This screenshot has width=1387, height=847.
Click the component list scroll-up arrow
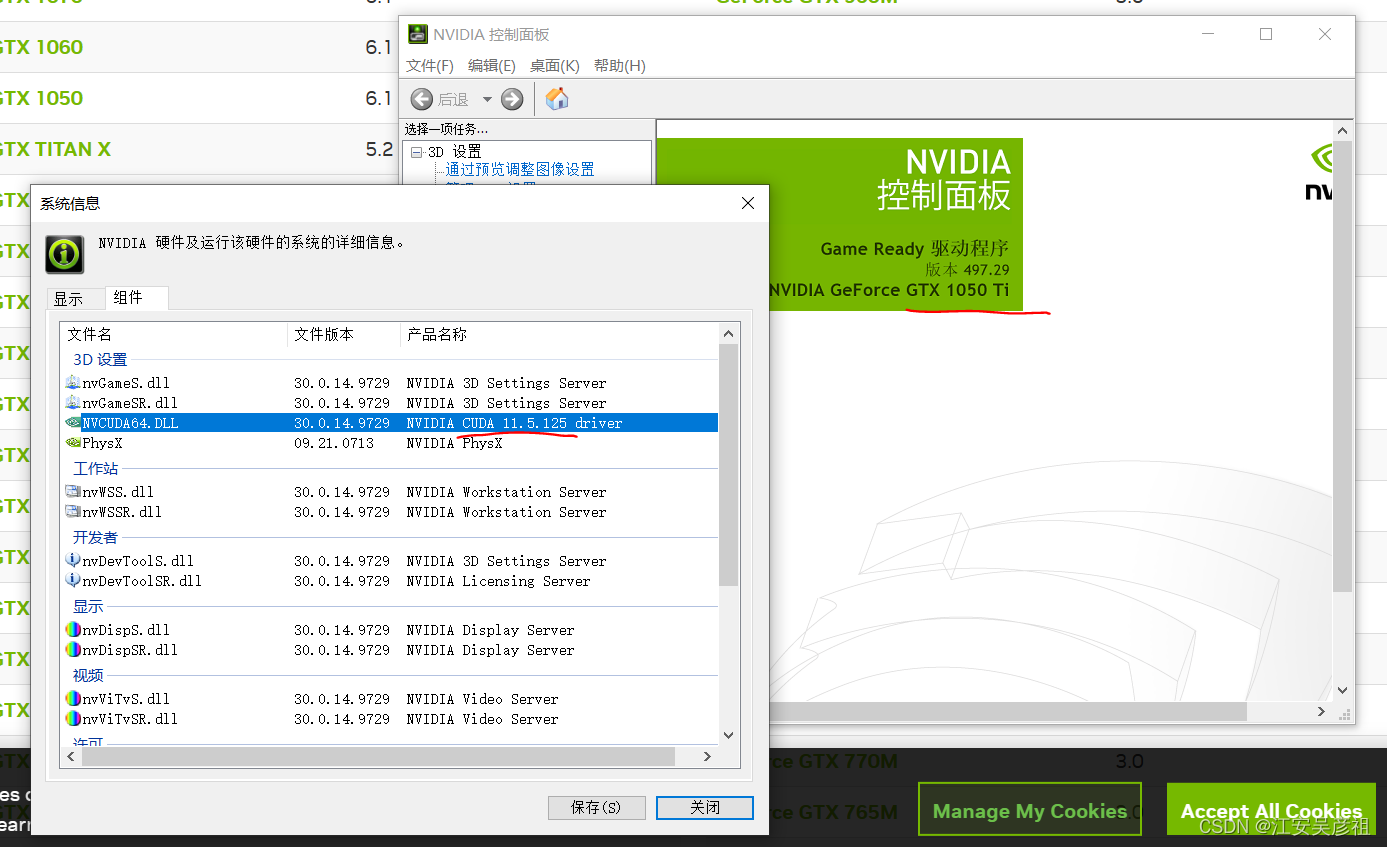pyautogui.click(x=728, y=334)
